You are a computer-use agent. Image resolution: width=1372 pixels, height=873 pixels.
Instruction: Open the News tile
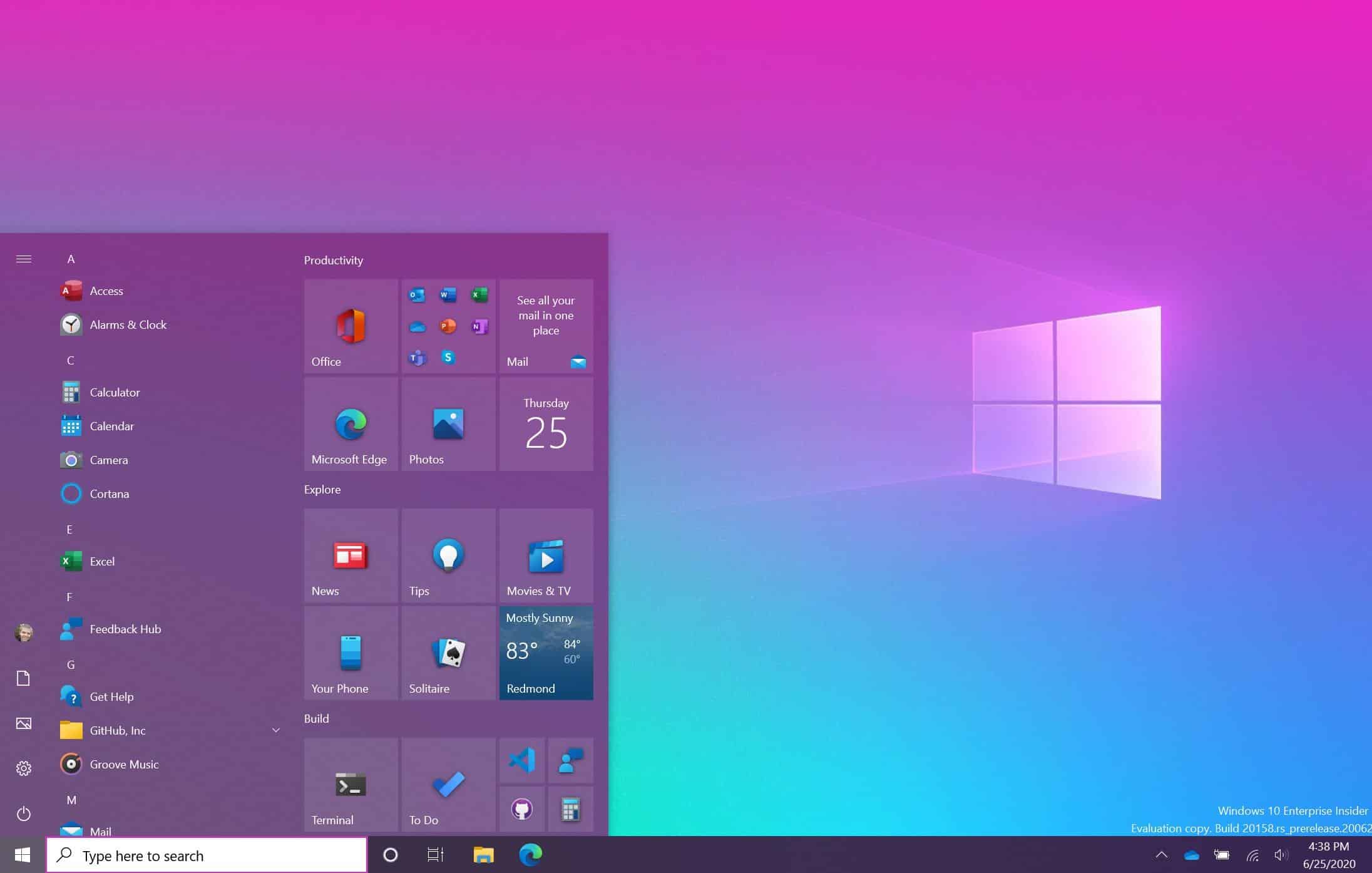coord(351,555)
